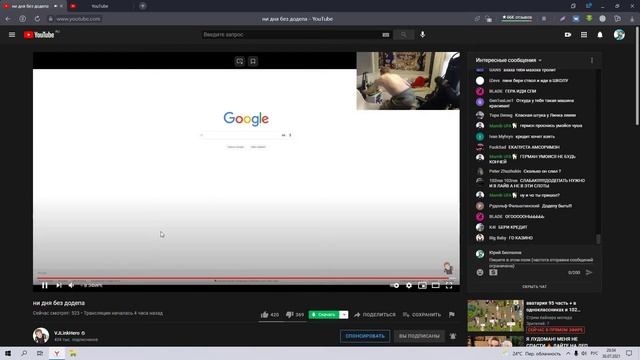Enable miniplayer mode
Viewport: 640px width, 360px height.
point(422,285)
